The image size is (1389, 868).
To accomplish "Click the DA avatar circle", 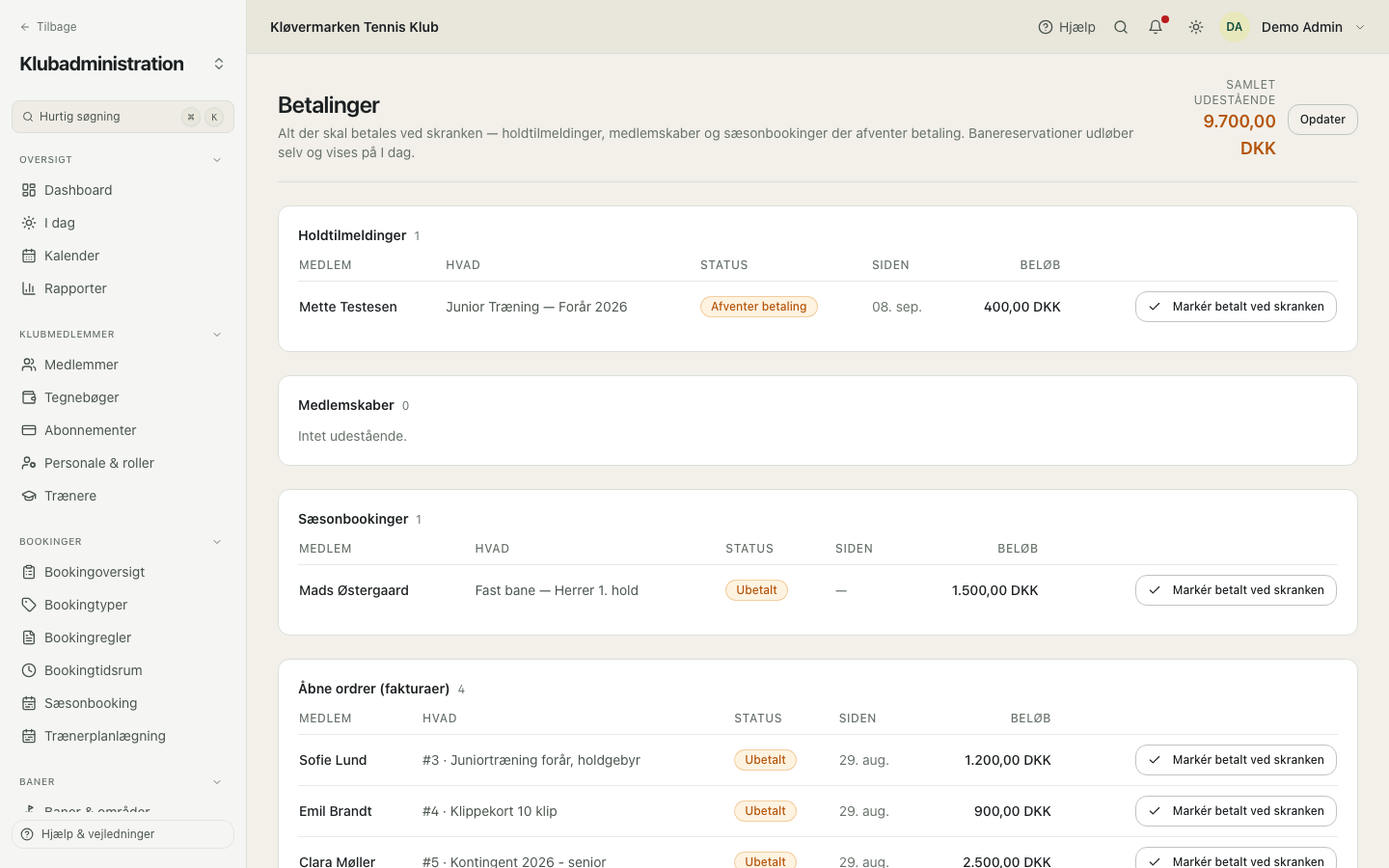I will coord(1235,27).
